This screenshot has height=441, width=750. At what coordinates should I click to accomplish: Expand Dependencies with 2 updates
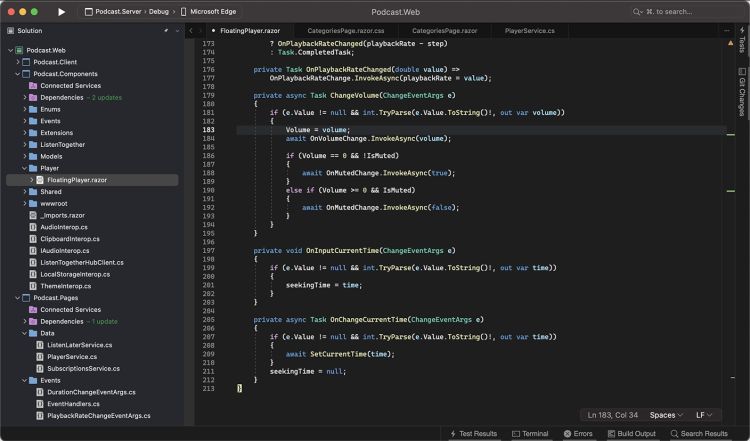(x=25, y=98)
